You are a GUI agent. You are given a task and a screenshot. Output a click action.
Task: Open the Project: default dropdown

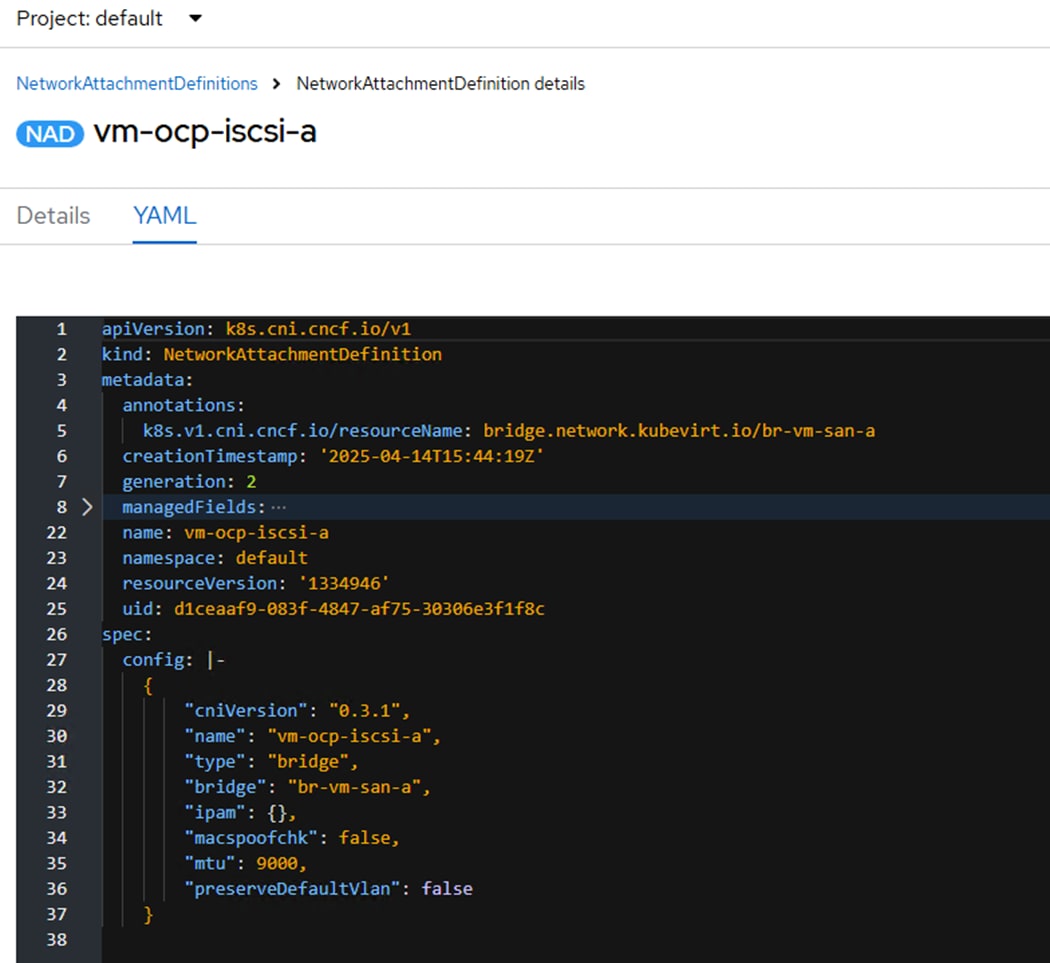108,19
